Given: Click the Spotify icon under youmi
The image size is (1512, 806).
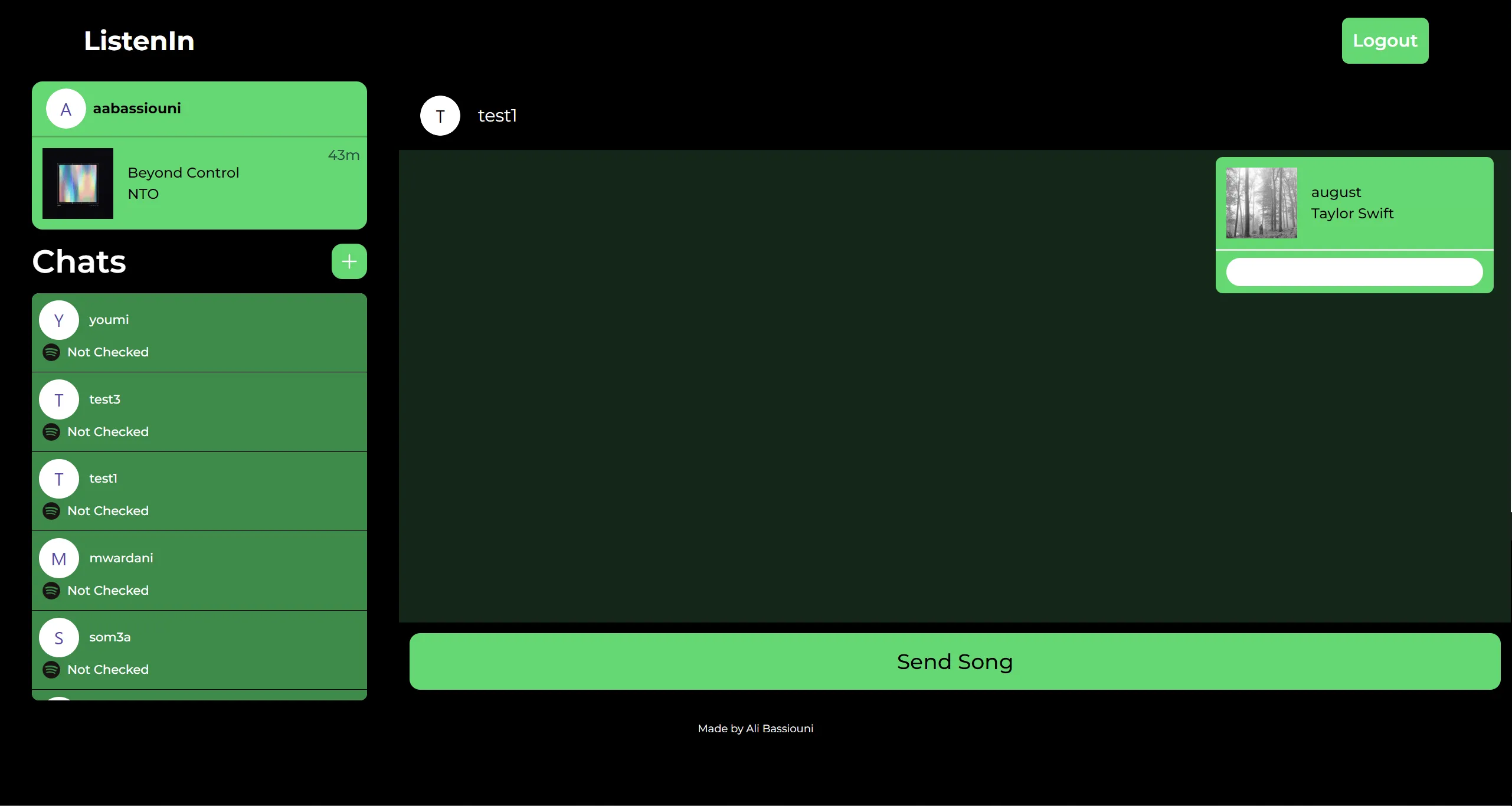Looking at the screenshot, I should click(x=51, y=352).
